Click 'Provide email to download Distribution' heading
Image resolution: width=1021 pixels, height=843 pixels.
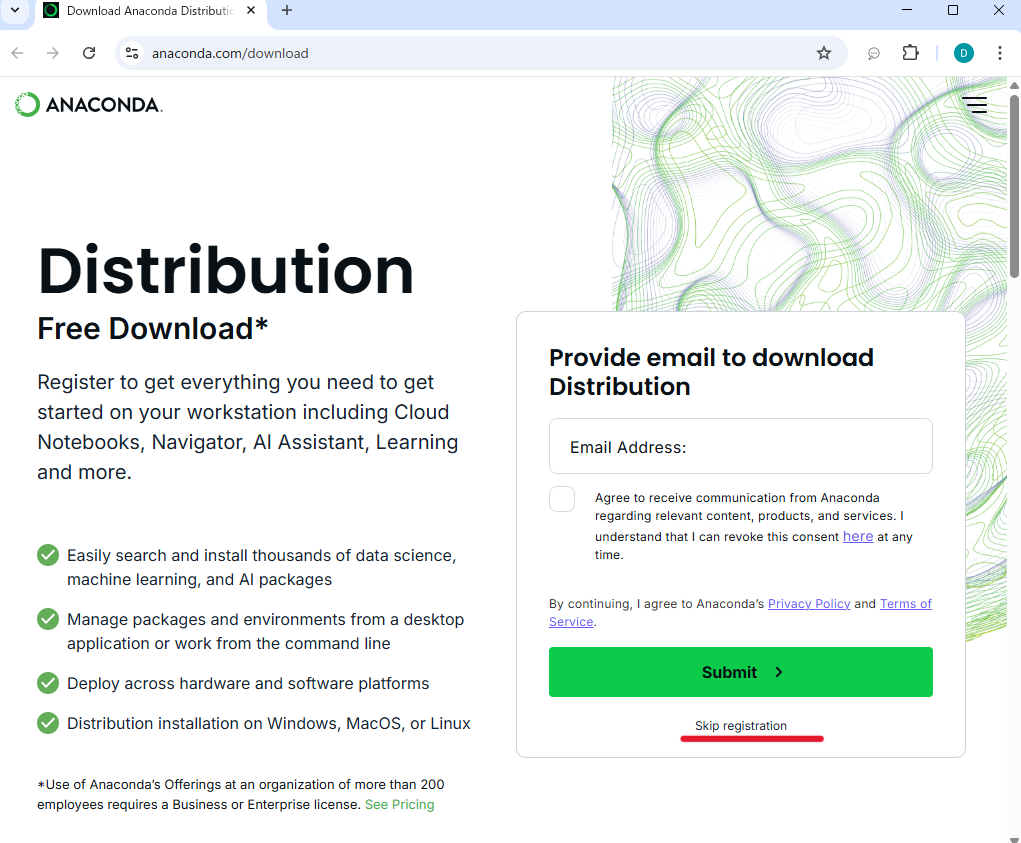click(x=711, y=372)
